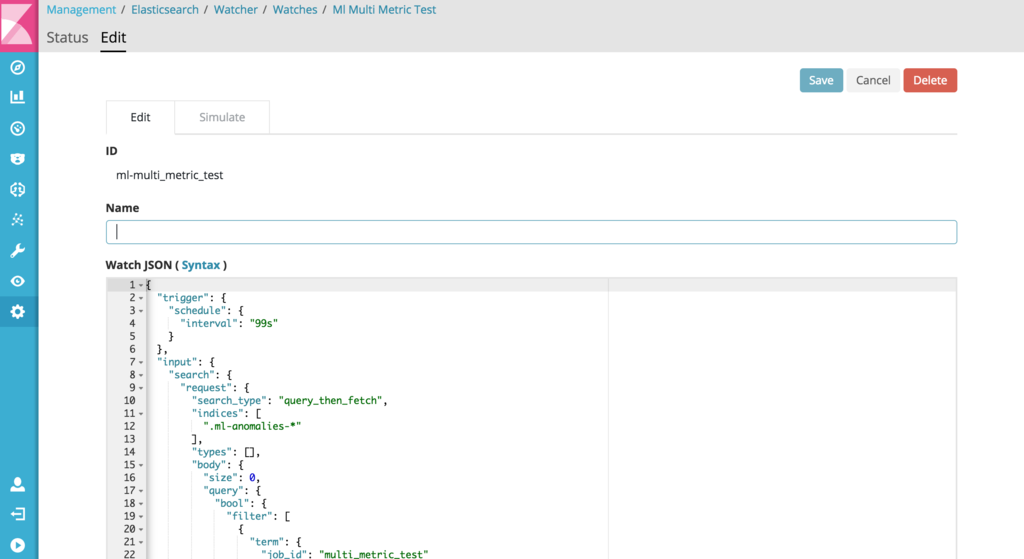This screenshot has height=559, width=1024.
Task: Open Timelion mask icon in sidebar
Action: [18, 159]
